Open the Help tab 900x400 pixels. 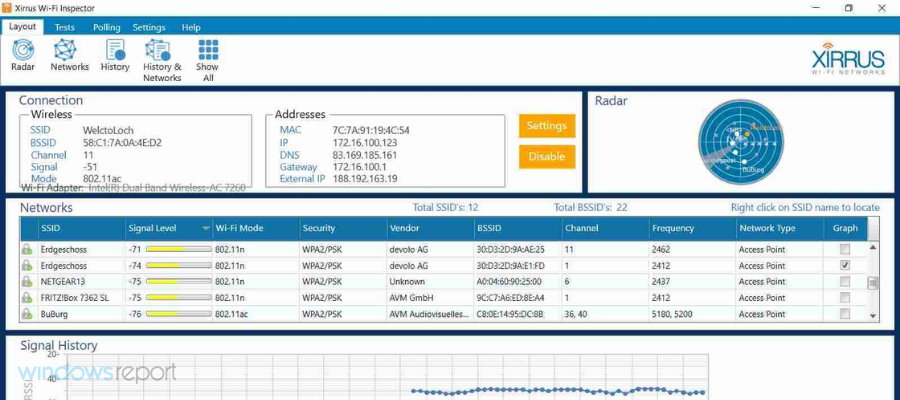point(191,27)
